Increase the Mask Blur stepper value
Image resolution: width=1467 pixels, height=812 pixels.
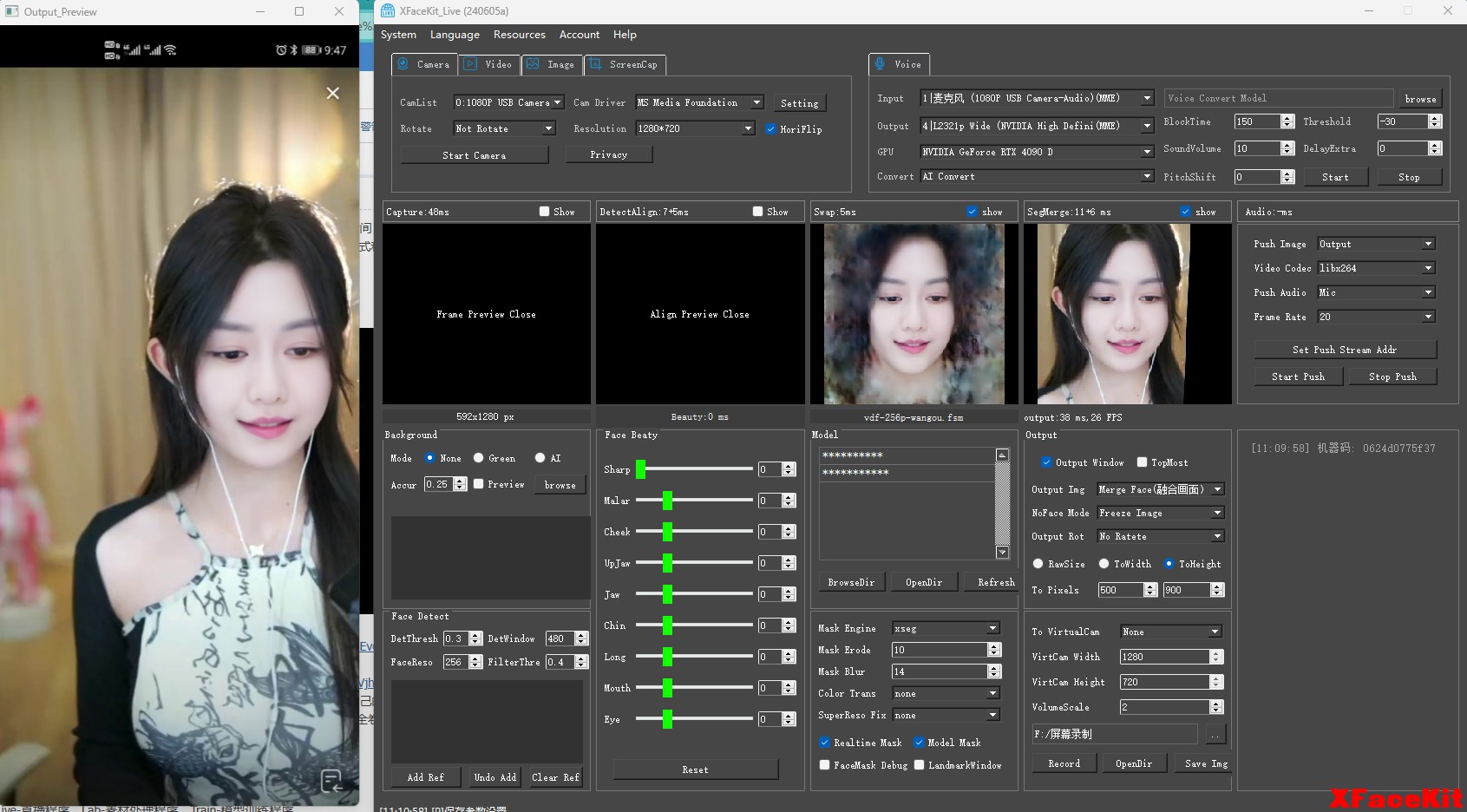(994, 668)
